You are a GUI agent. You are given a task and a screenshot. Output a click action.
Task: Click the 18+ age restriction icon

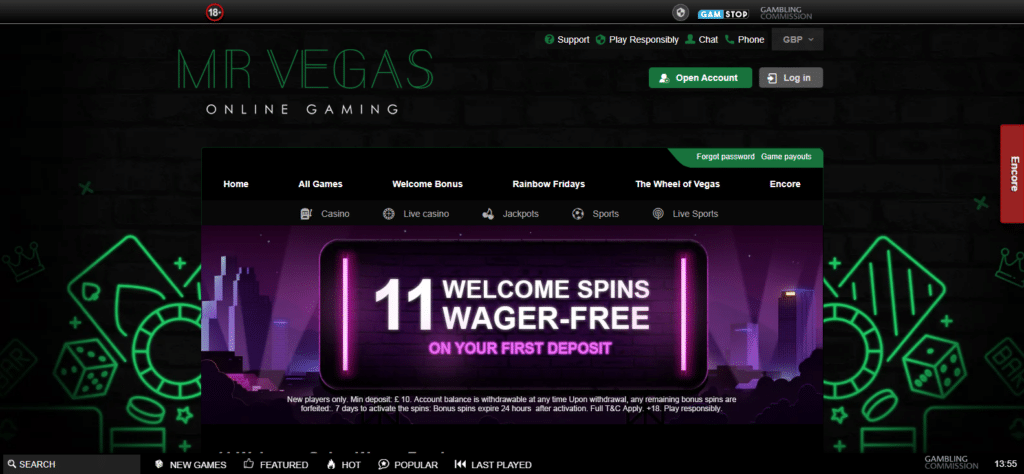[214, 12]
